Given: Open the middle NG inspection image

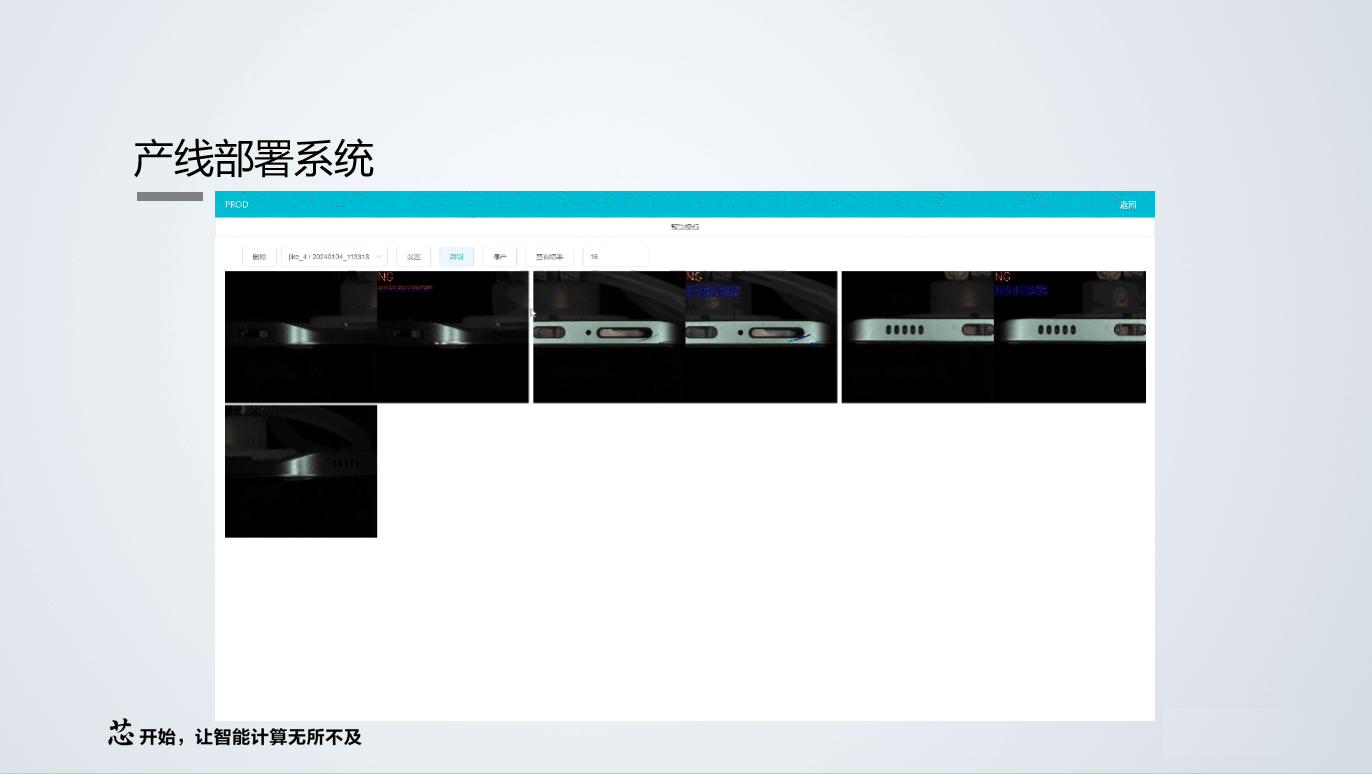Looking at the screenshot, I should click(x=684, y=336).
